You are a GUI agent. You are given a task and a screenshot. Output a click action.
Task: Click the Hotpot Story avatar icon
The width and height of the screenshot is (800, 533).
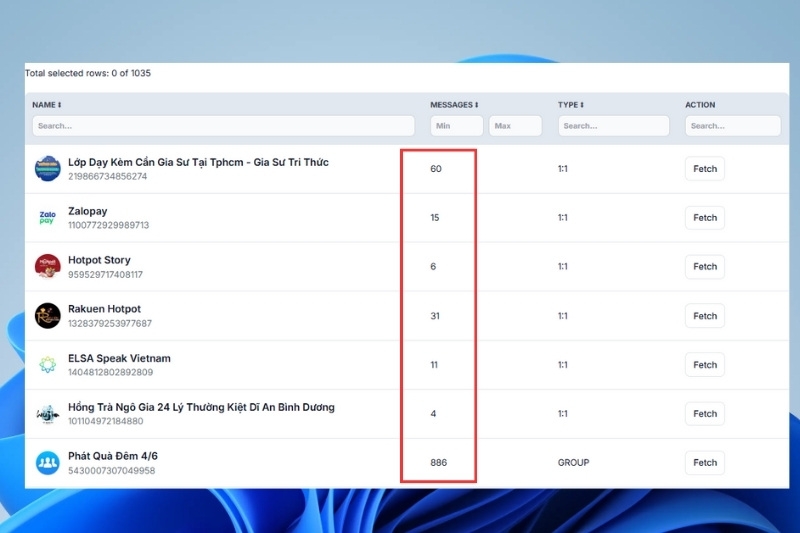click(x=47, y=267)
